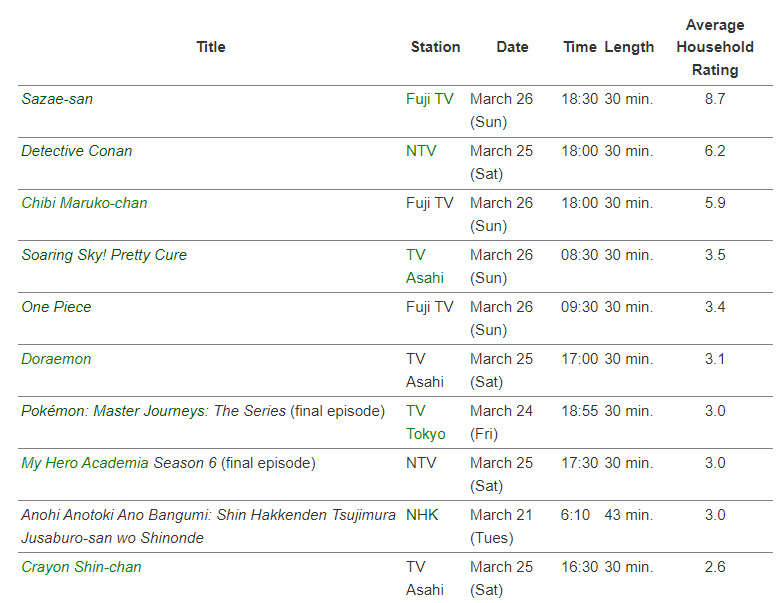Open the Chibi Maruko-chan link
The width and height of the screenshot is (784, 603).
[84, 203]
